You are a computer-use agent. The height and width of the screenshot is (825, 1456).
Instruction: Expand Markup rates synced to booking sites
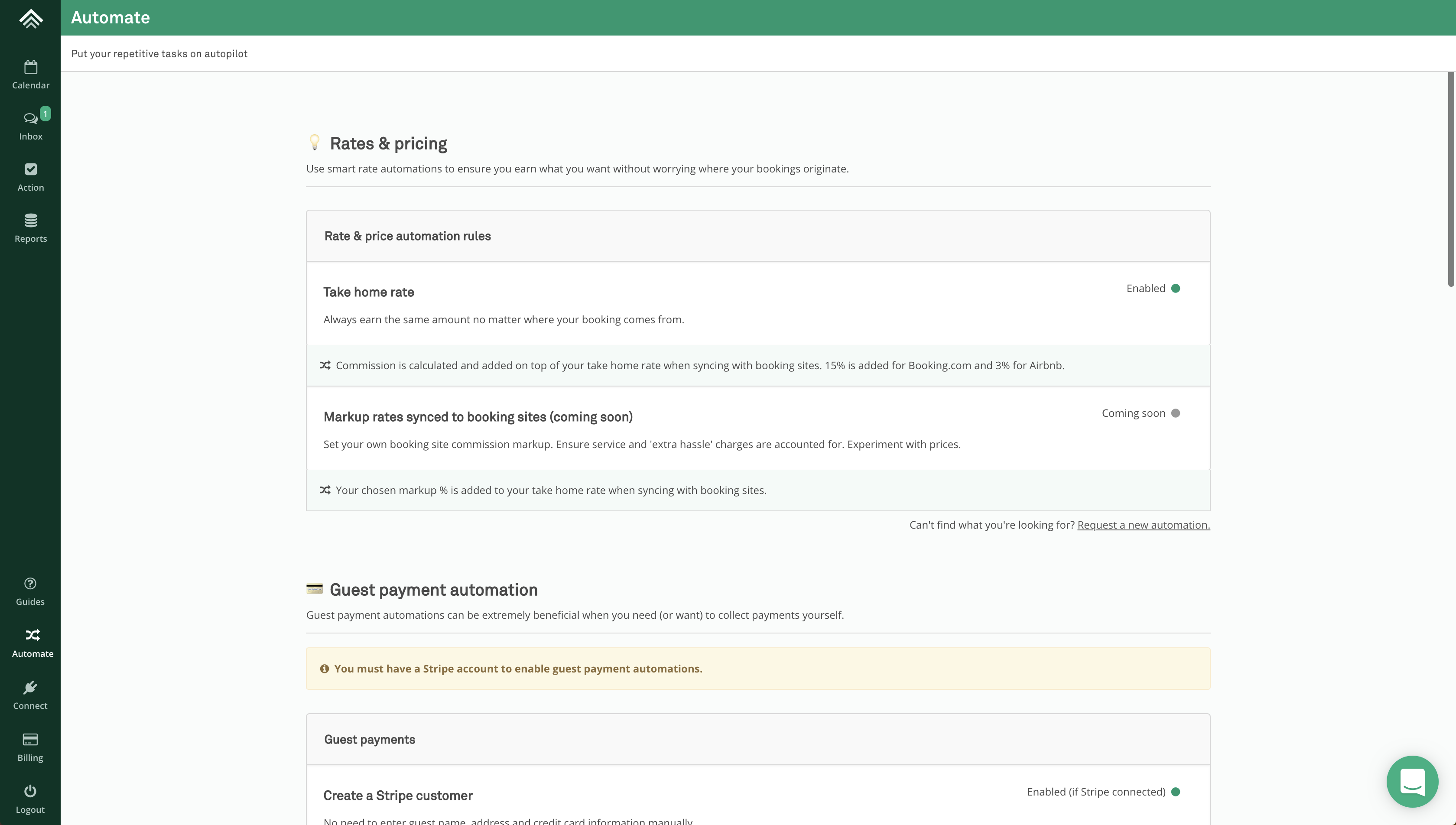(x=478, y=417)
